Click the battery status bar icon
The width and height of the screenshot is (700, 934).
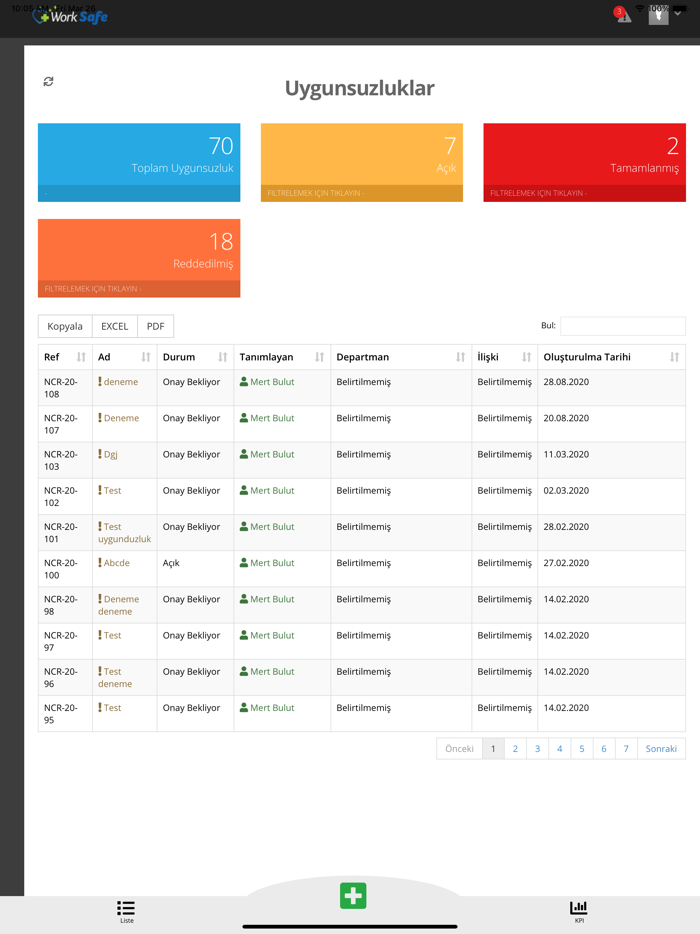pyautogui.click(x=679, y=8)
